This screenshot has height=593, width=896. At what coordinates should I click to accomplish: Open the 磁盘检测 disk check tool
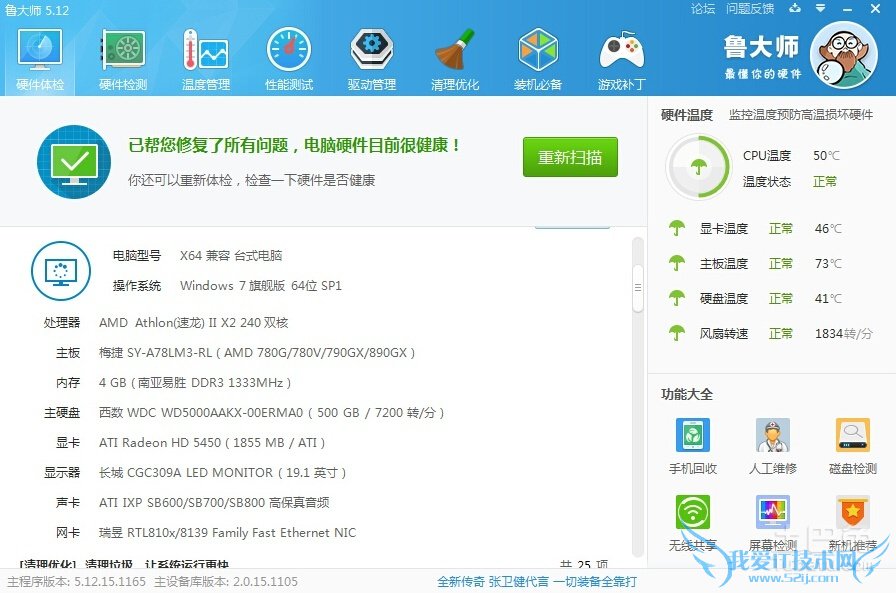[853, 446]
